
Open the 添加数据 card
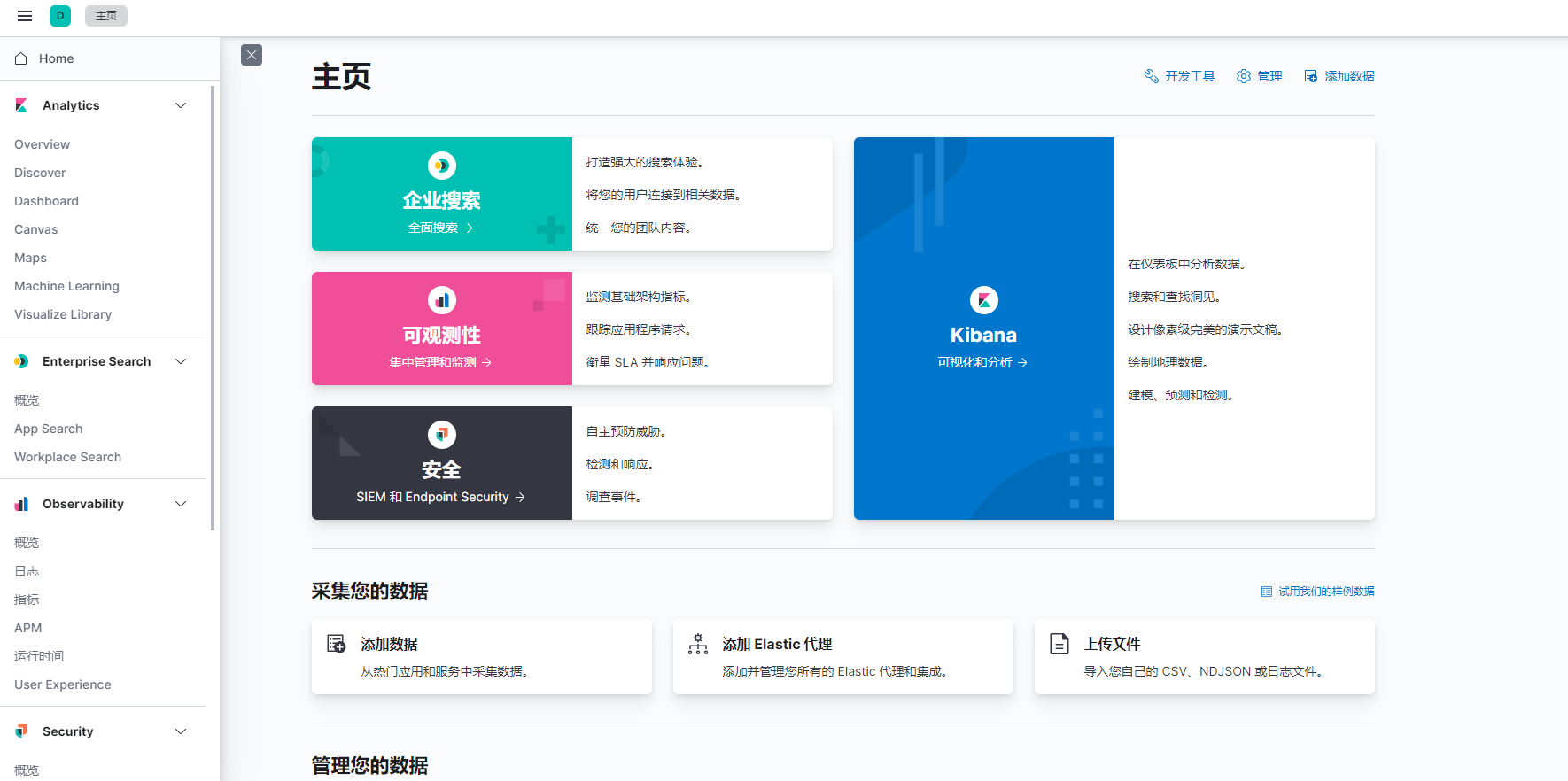point(482,656)
